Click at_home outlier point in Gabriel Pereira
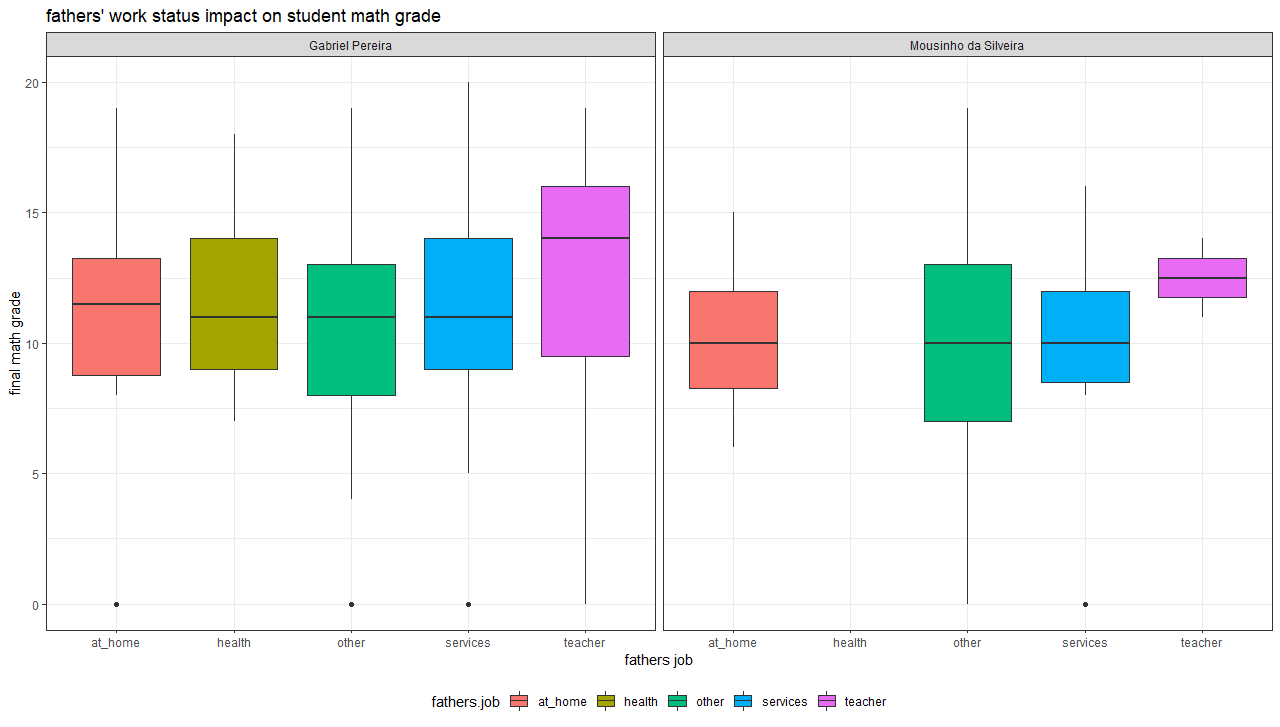Screen dimensions: 1280x727 click(117, 604)
